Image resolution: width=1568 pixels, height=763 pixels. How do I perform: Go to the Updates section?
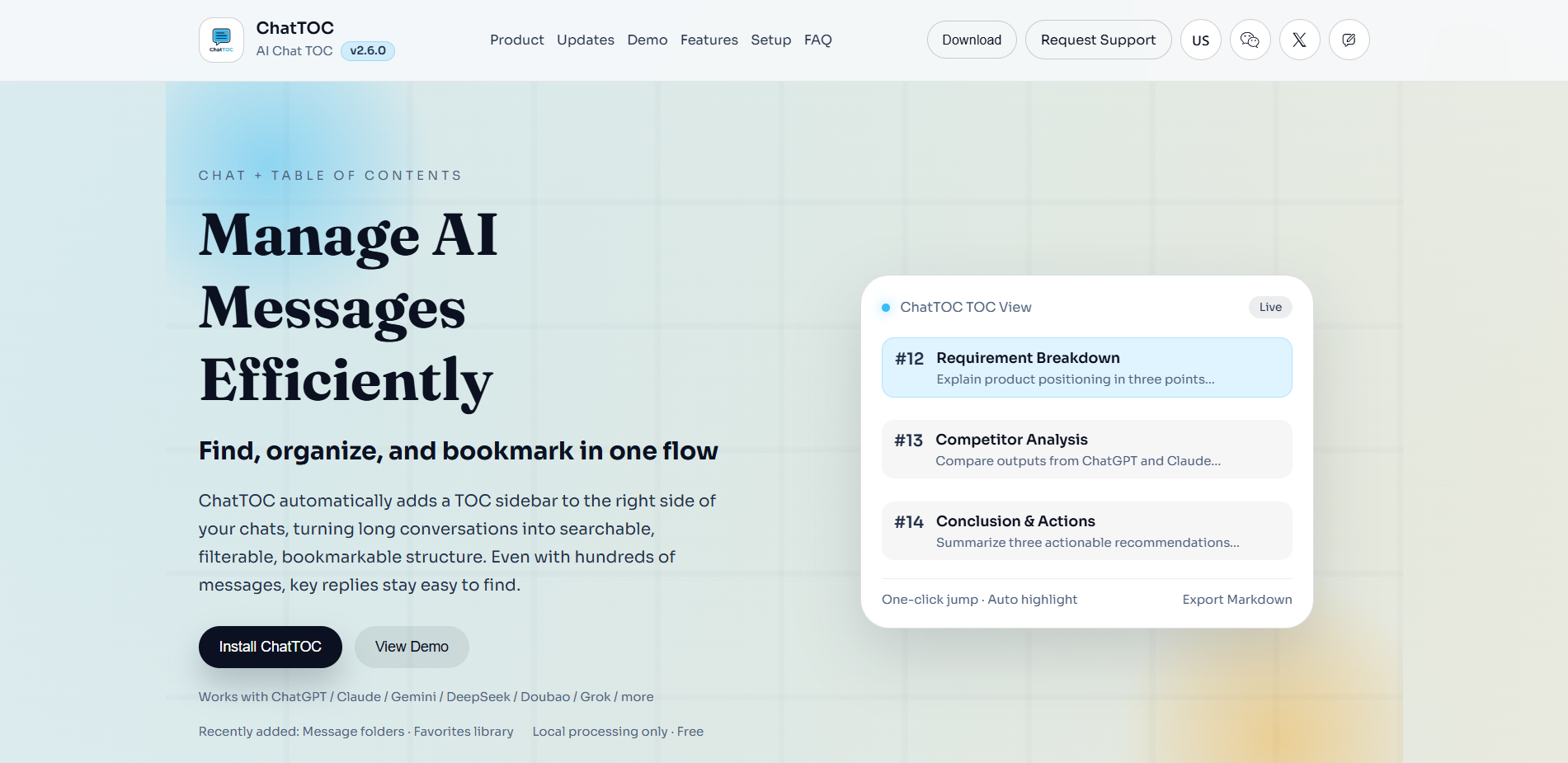click(586, 40)
